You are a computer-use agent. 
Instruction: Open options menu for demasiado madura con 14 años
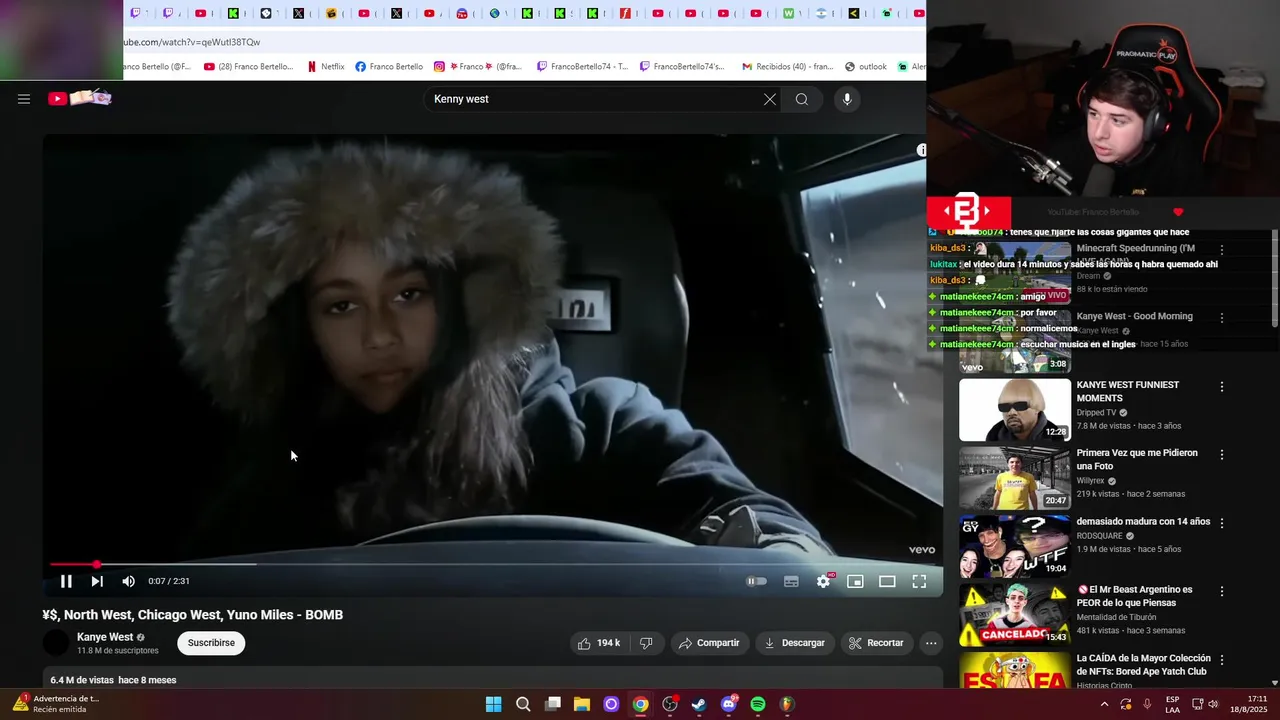pyautogui.click(x=1221, y=523)
